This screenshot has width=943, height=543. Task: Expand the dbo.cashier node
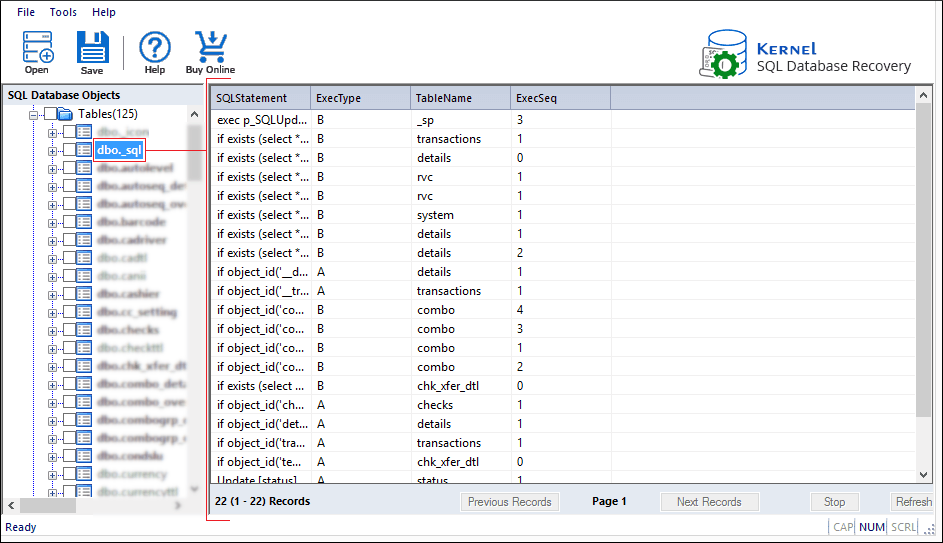coord(52,295)
